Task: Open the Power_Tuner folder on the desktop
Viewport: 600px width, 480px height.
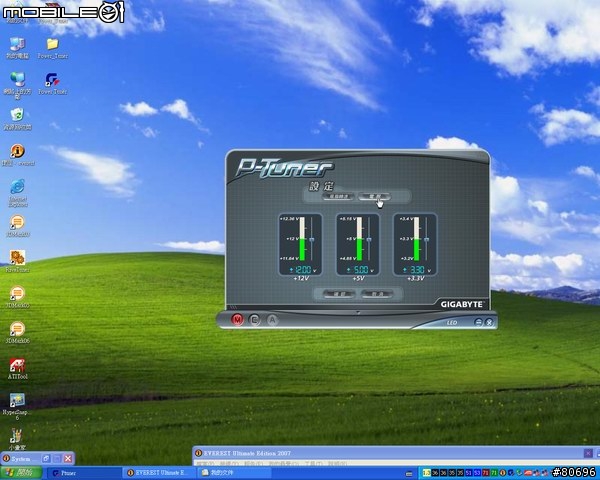Action: click(52, 48)
